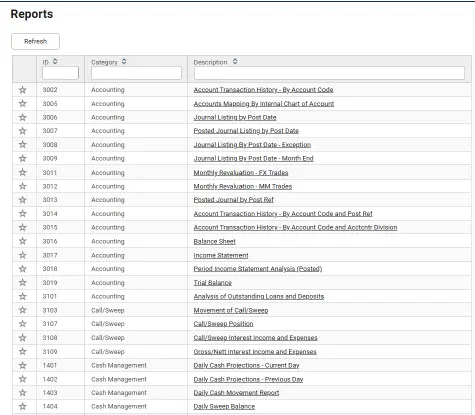Open Journal Listing By Post Date - Exception
Viewport: 475px width, 415px height.
click(x=252, y=145)
